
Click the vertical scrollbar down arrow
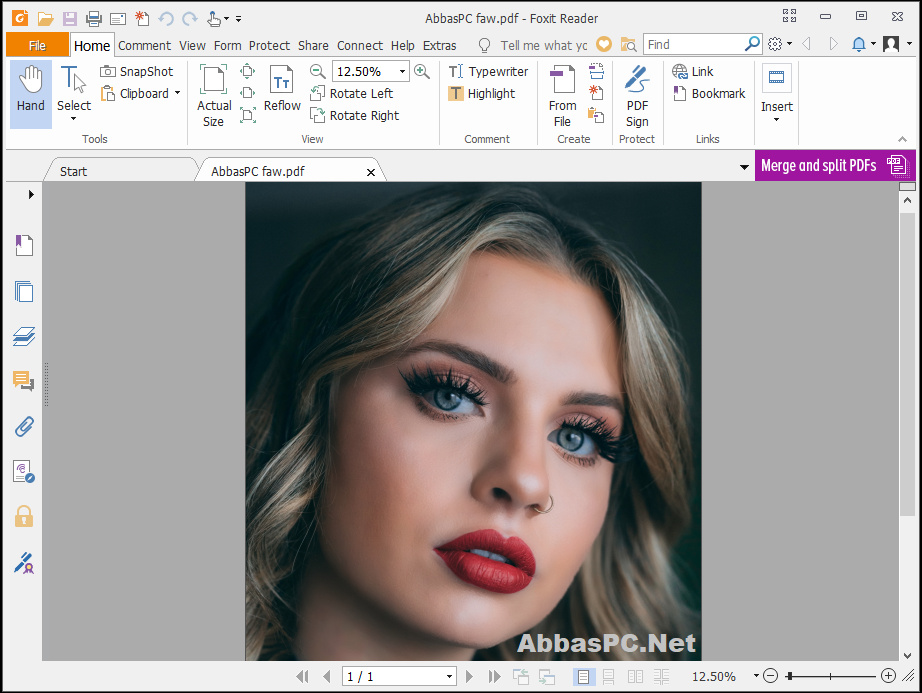point(907,655)
